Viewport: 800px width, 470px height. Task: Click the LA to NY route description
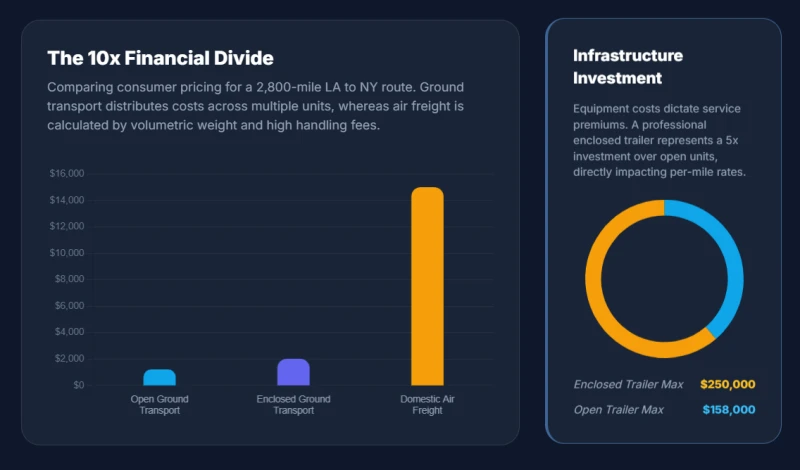(256, 106)
